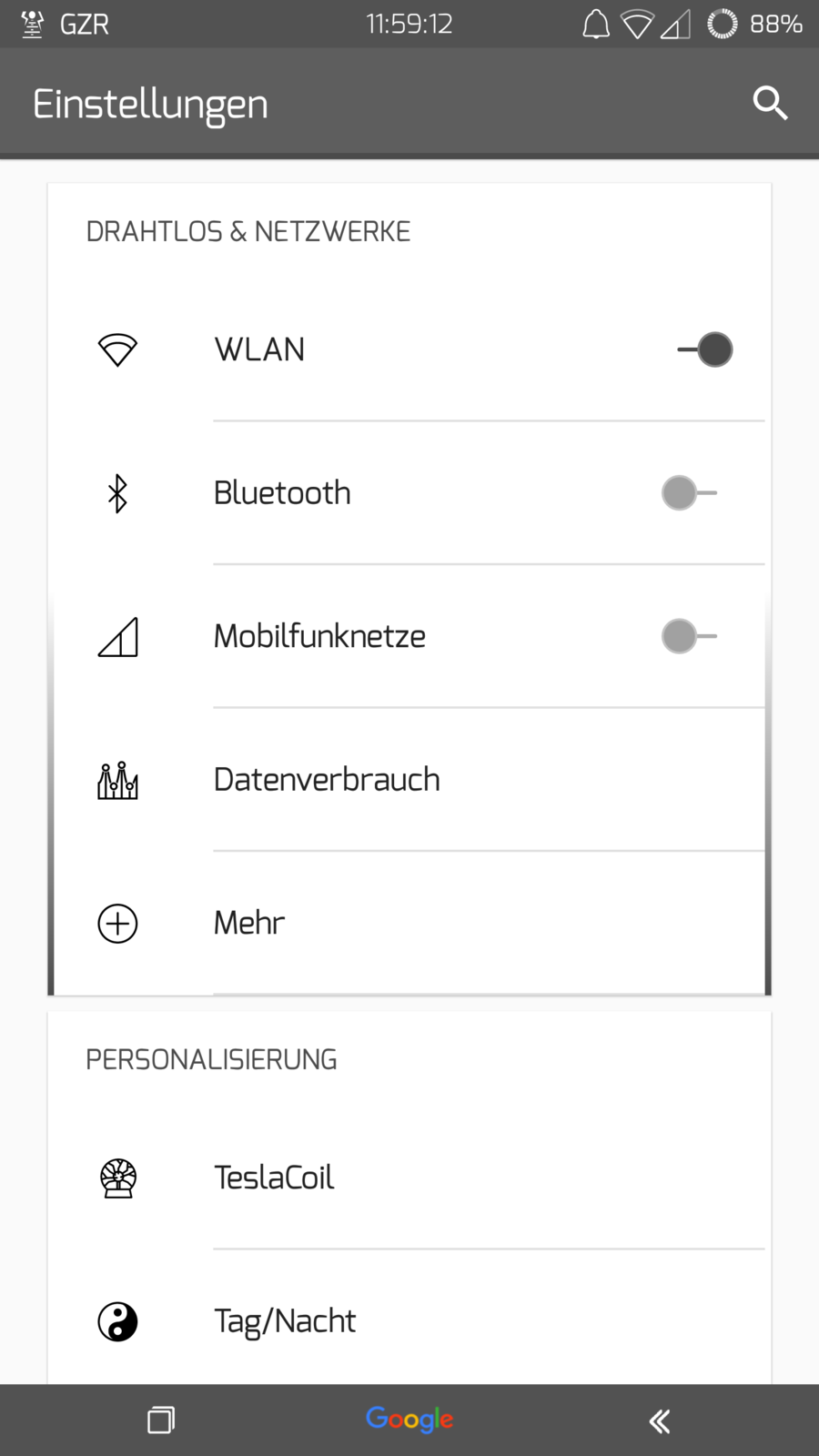Click the Mobilfunknetze signal icon
Image resolution: width=819 pixels, height=1456 pixels.
click(x=117, y=637)
